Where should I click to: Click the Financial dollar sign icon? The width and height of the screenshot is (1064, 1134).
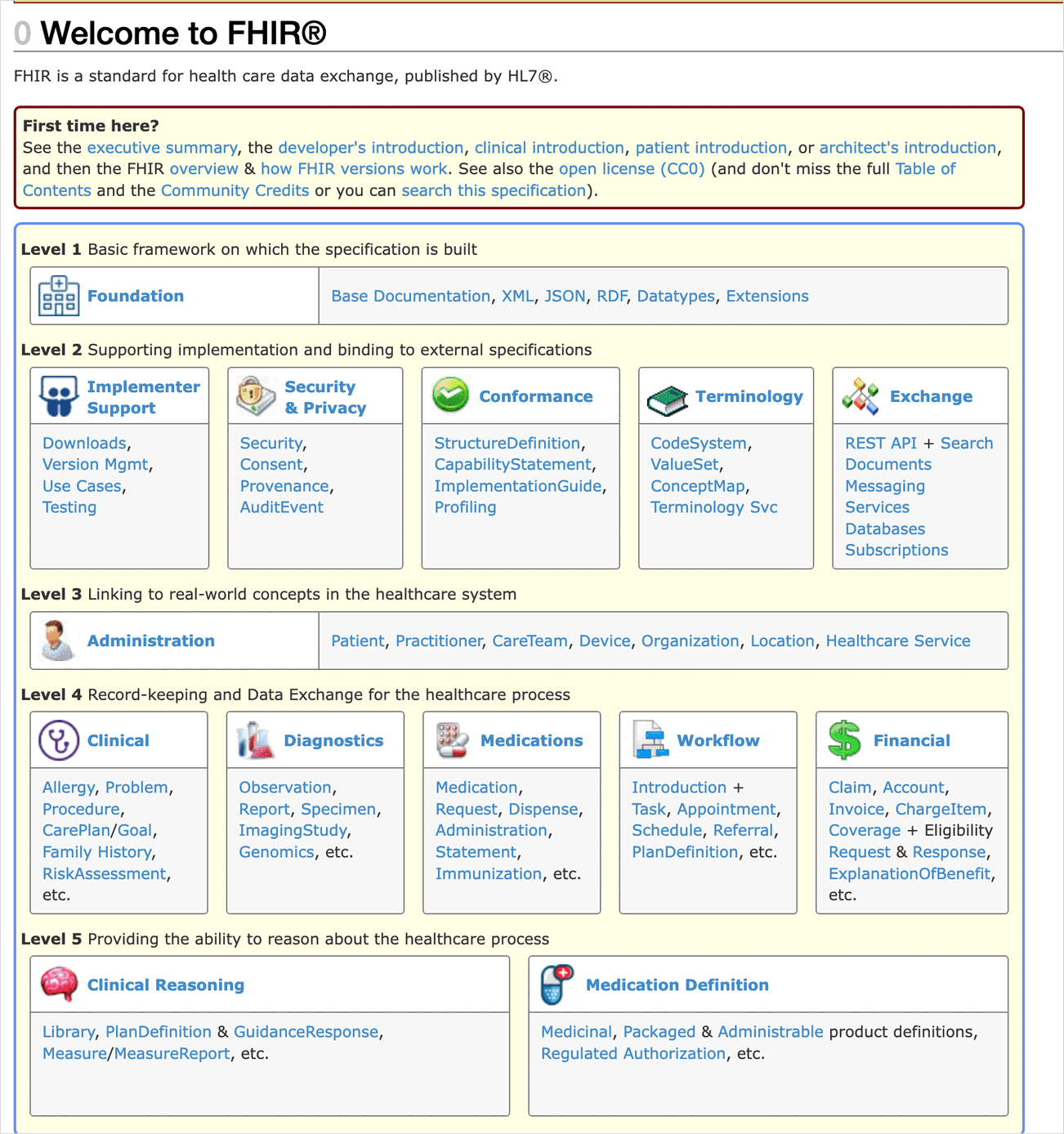pyautogui.click(x=845, y=740)
